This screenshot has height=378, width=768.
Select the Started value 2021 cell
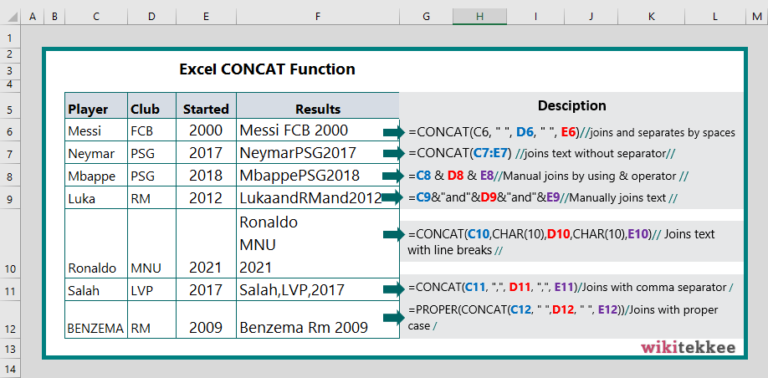click(206, 244)
